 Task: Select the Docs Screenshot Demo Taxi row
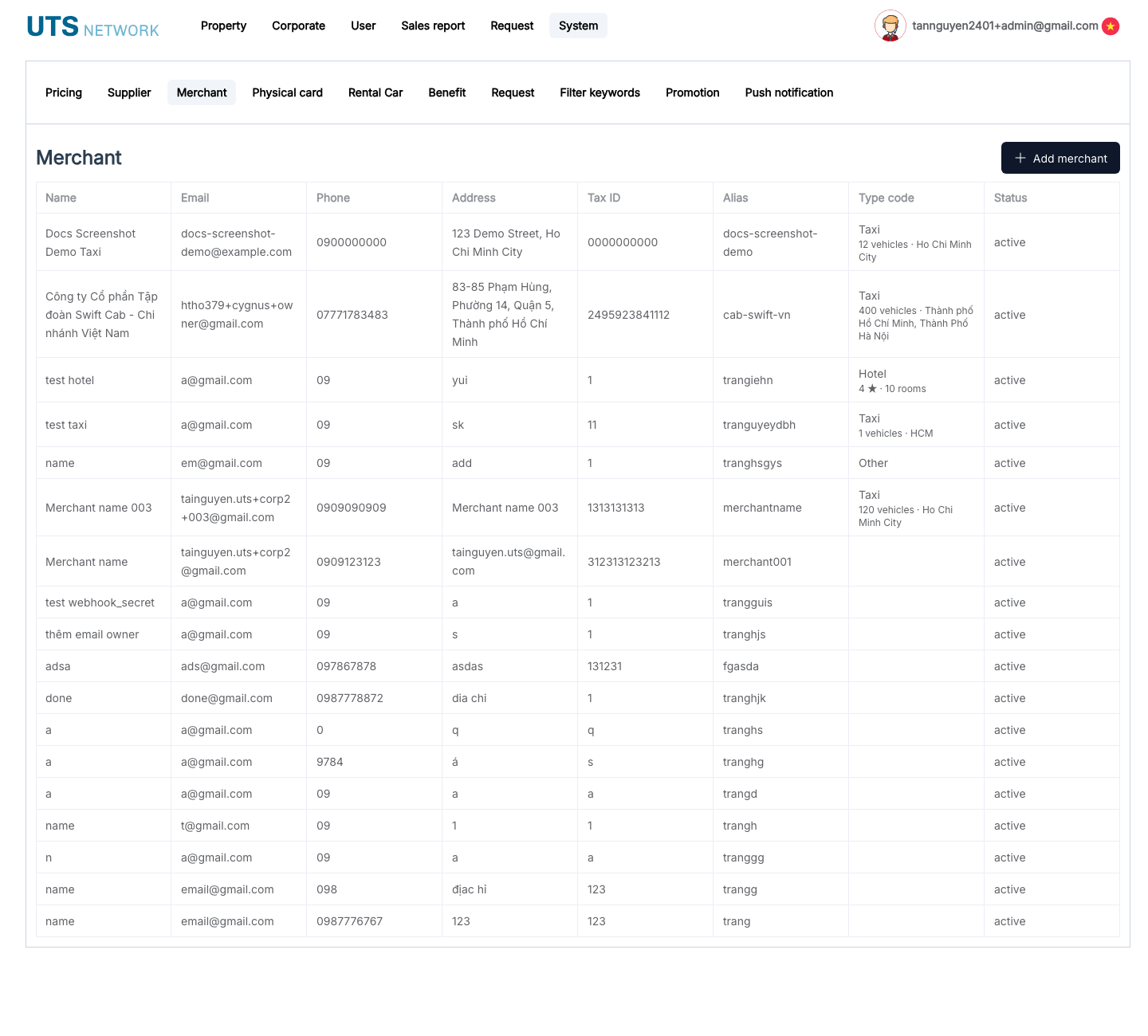(578, 242)
